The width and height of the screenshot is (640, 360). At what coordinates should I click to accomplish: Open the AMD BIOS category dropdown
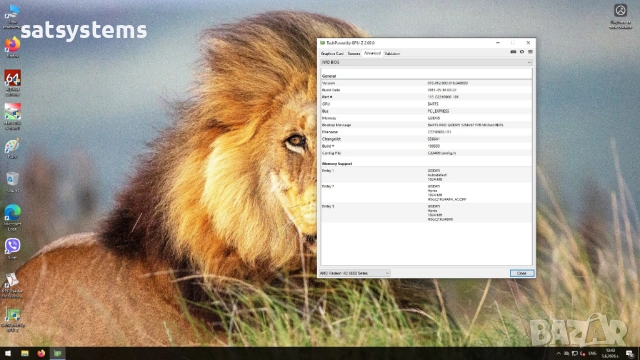(426, 62)
